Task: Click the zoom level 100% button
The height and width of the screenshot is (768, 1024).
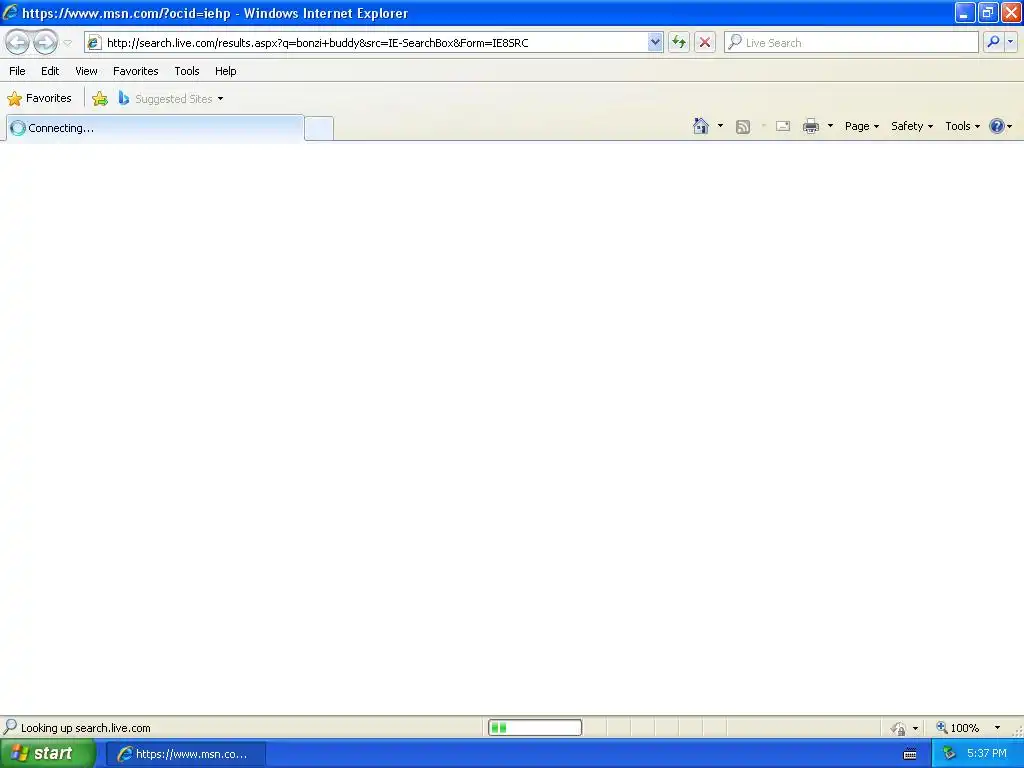Action: pos(958,728)
